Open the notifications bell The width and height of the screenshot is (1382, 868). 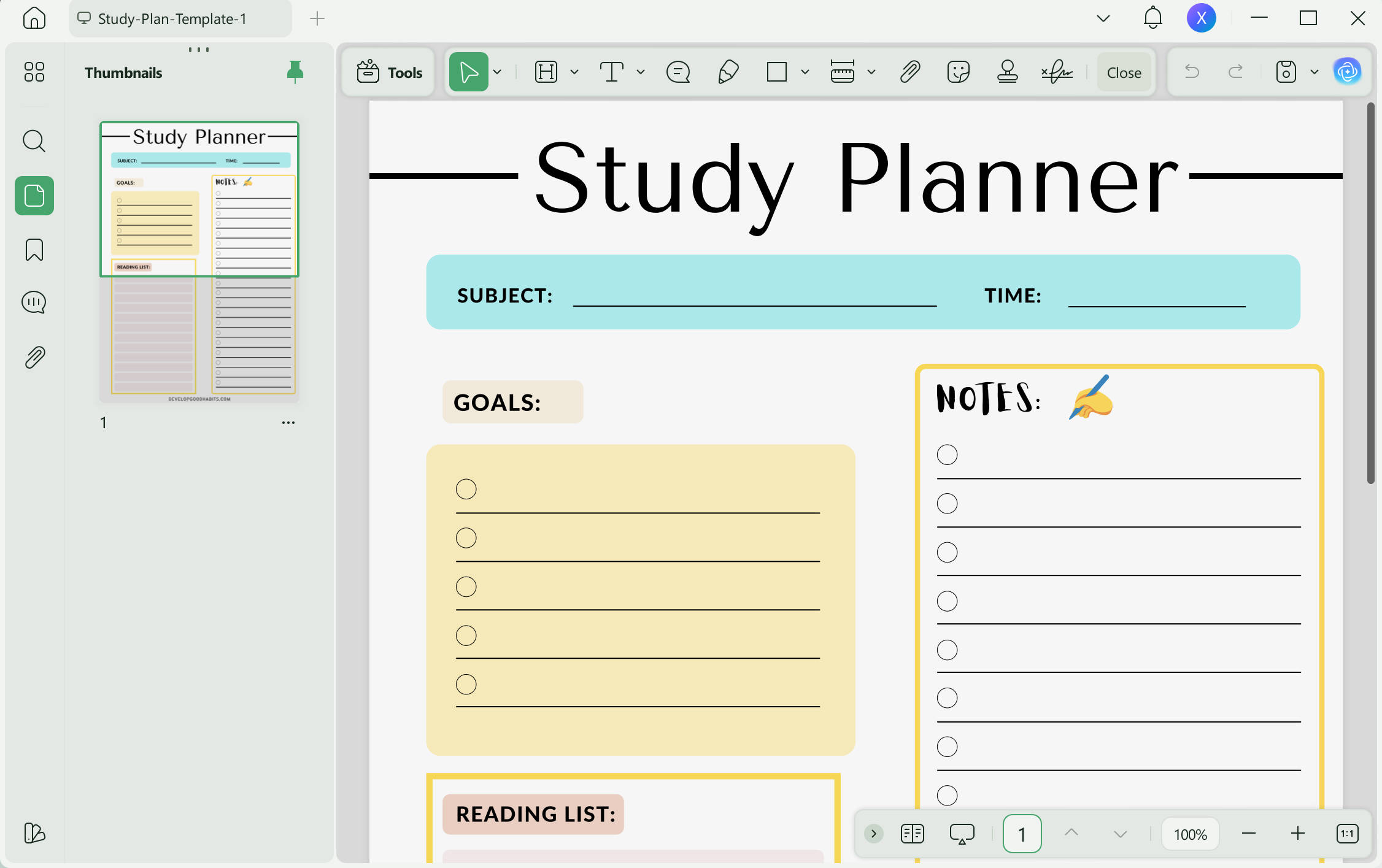[x=1153, y=18]
